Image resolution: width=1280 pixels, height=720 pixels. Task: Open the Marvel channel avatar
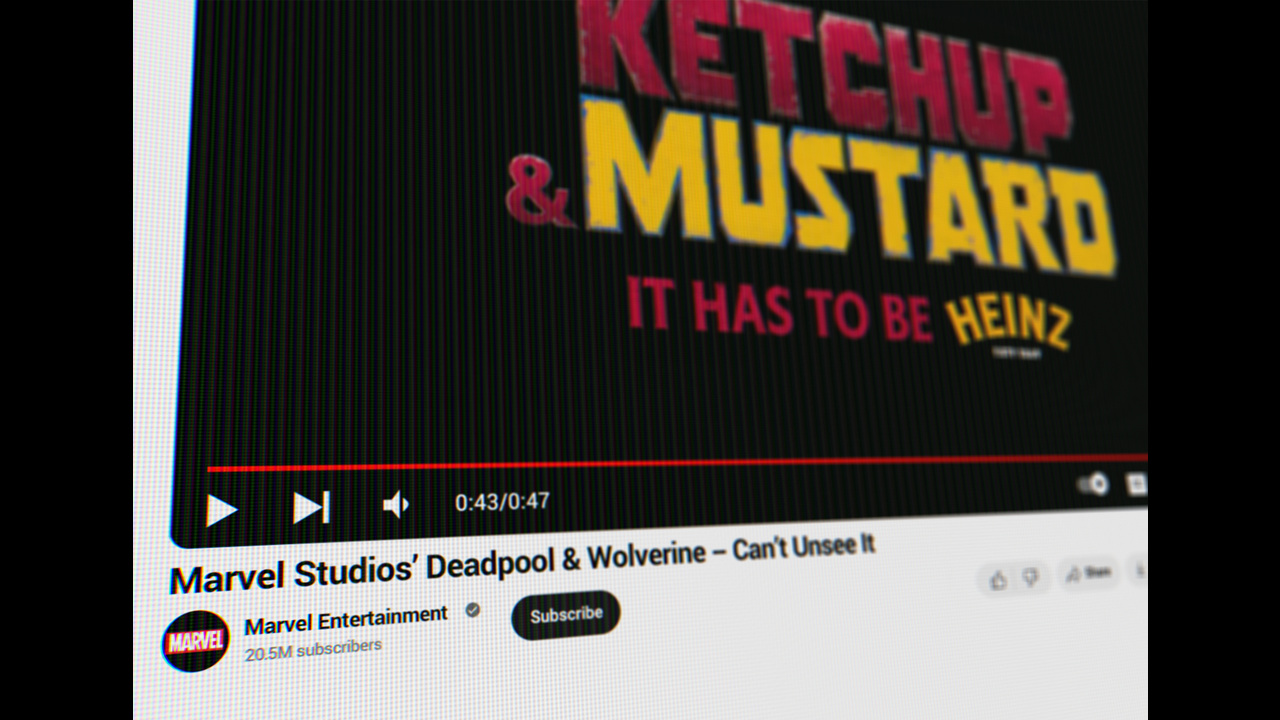tap(195, 641)
